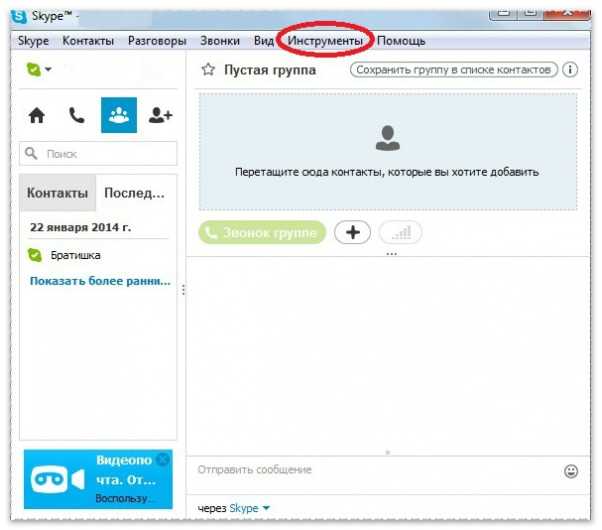
Task: Switch to the Послед... tab
Action: [x=134, y=193]
